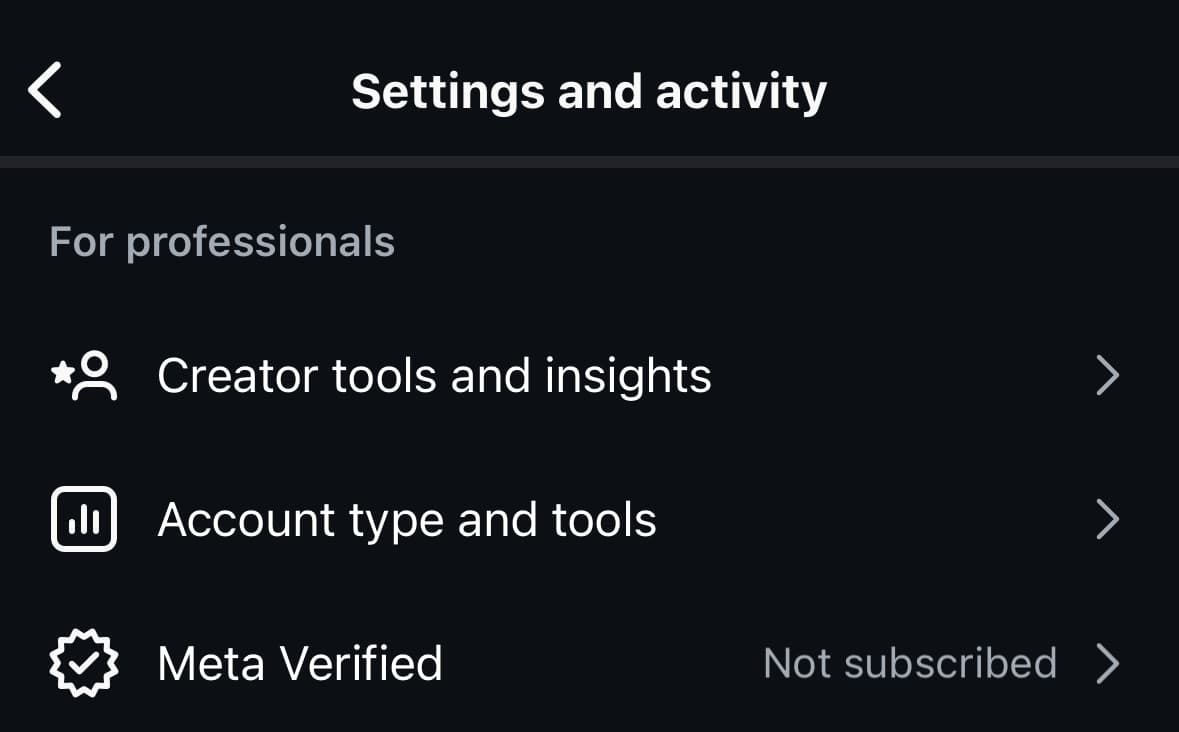Tap the Meta Verified badge icon
1179x732 pixels.
83,663
